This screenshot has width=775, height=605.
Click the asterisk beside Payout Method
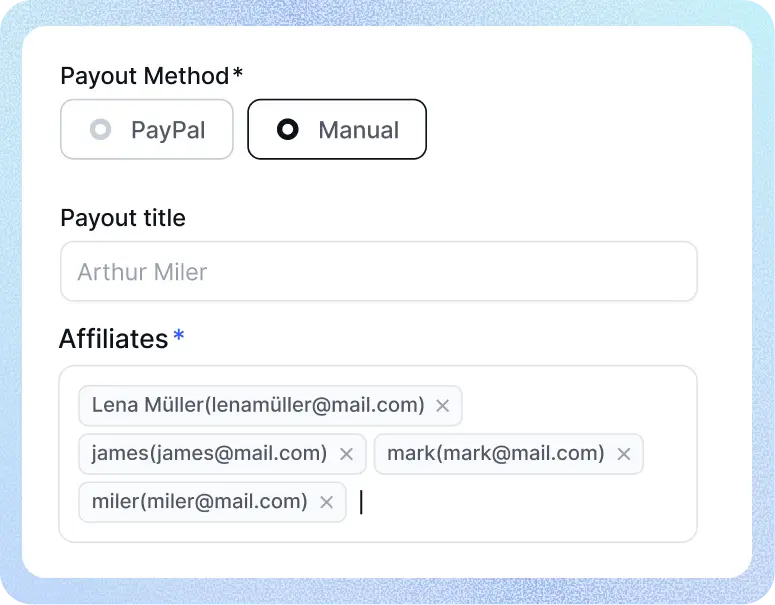pyautogui.click(x=237, y=74)
